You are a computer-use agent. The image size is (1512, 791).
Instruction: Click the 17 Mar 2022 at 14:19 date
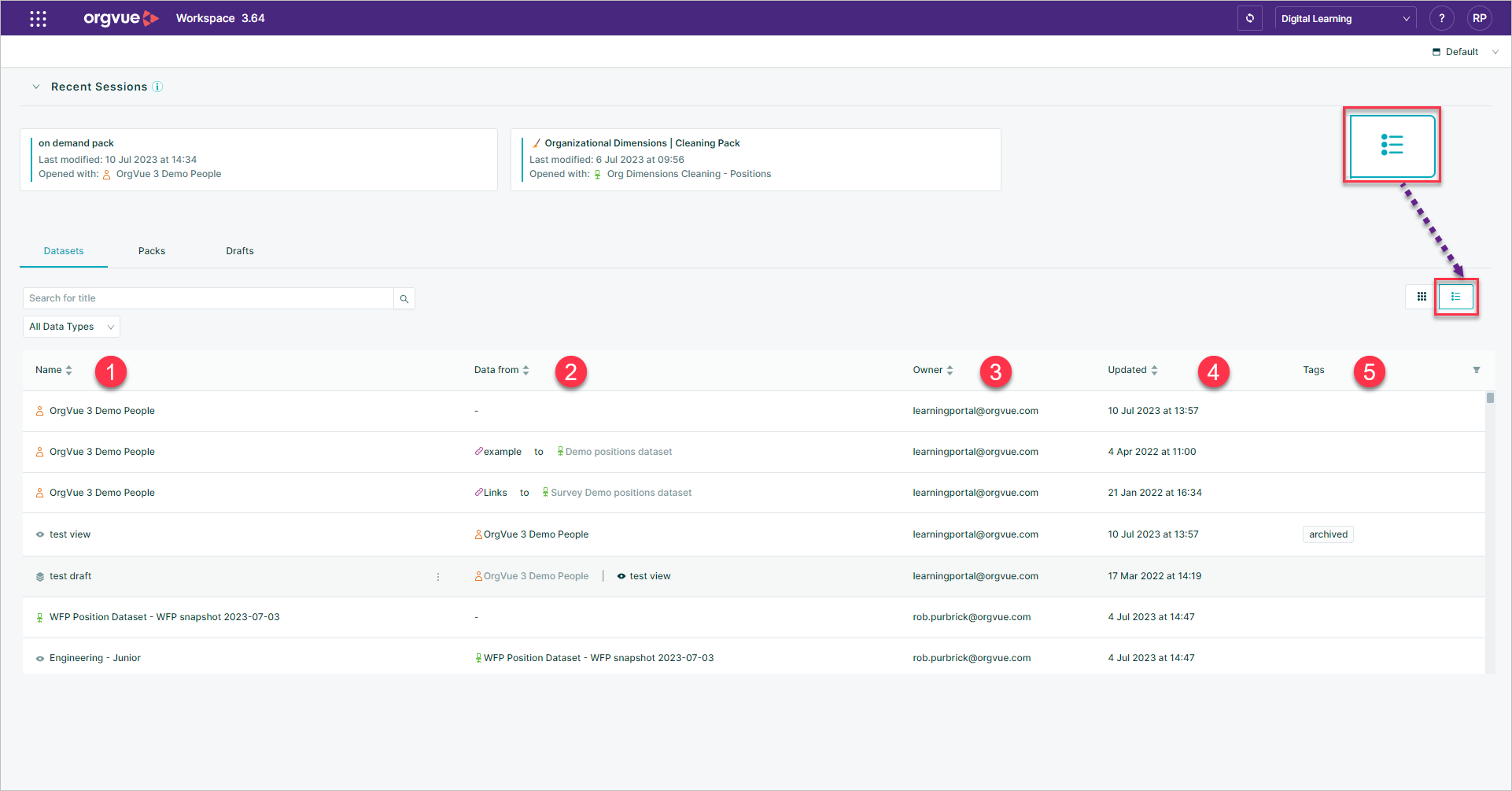1154,576
